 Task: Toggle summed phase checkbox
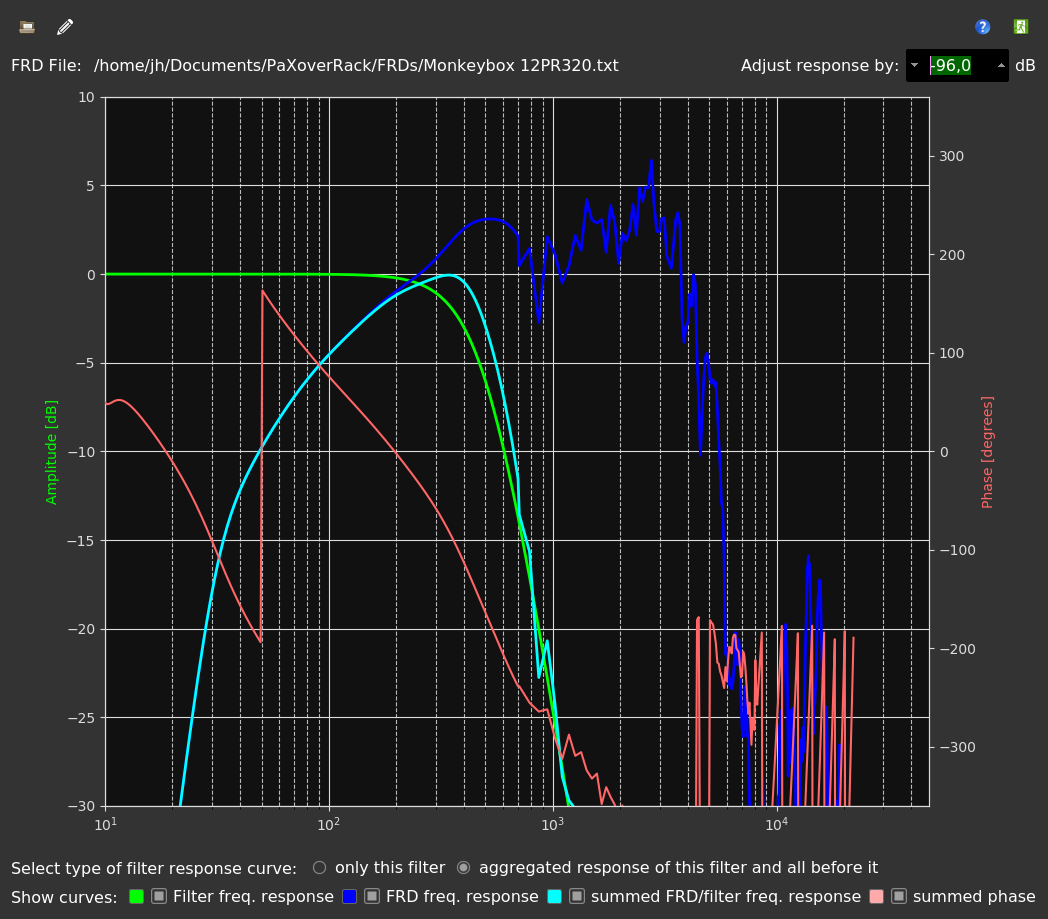[899, 896]
